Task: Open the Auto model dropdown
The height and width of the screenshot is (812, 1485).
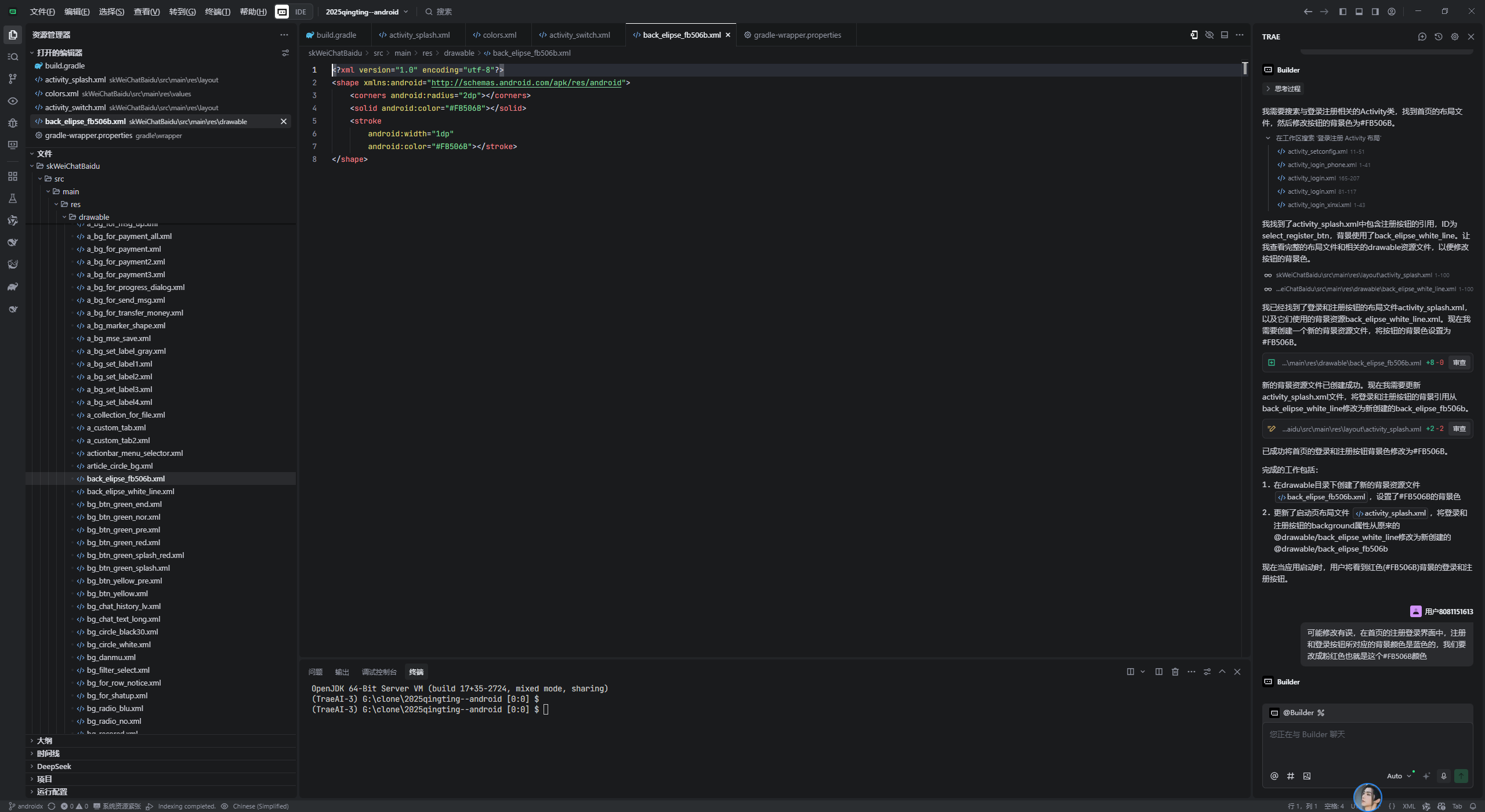Action: [1399, 776]
